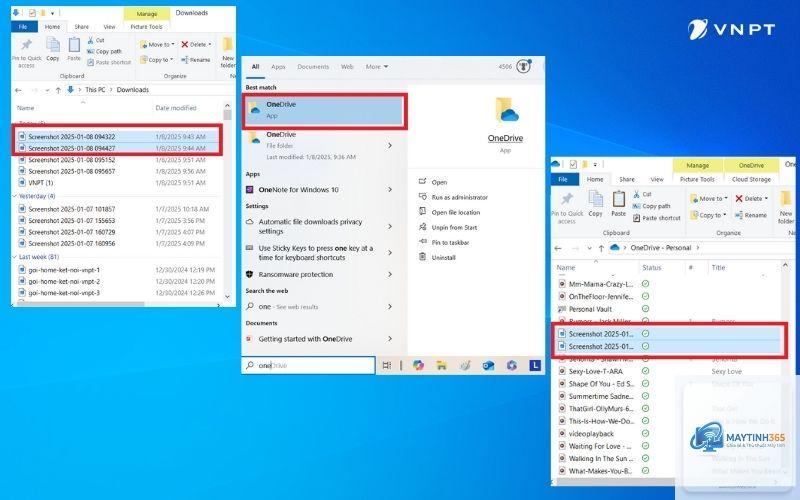Click Paste shortcut in Downloads window
800x500 pixels.
[x=109, y=62]
